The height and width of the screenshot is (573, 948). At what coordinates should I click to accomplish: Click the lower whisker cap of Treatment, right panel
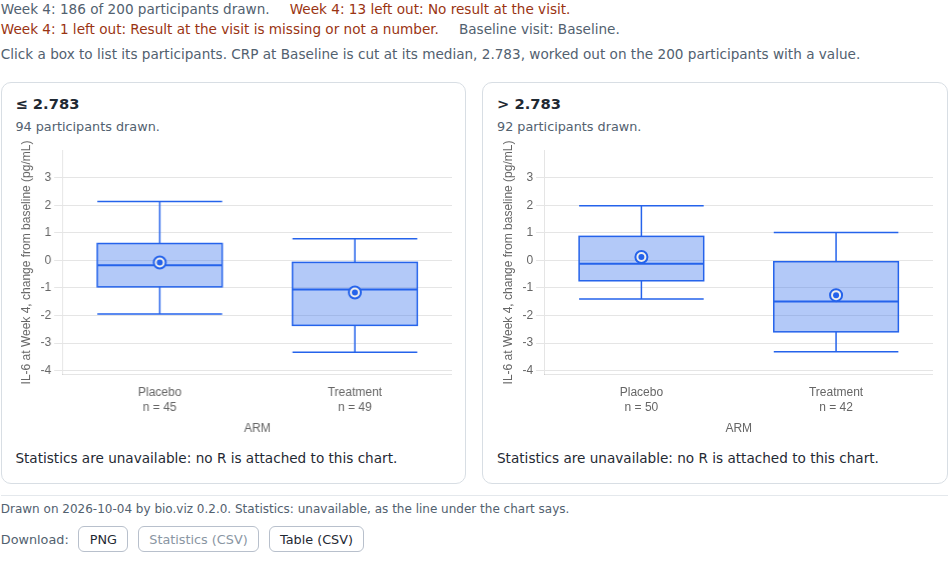(836, 352)
